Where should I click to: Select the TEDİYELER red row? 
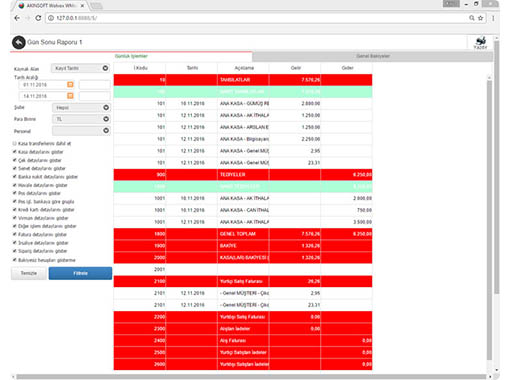click(243, 175)
